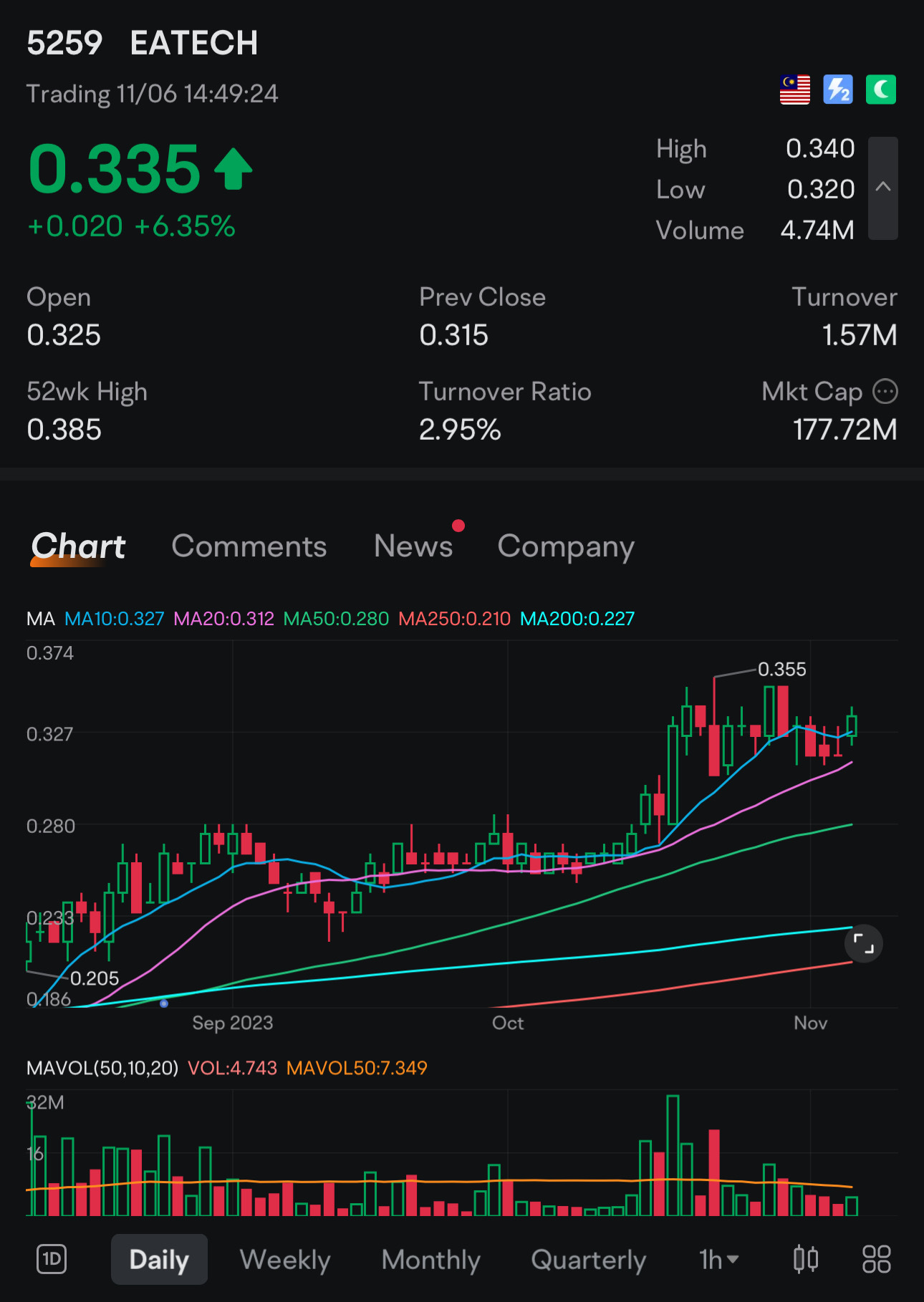Tap the +6.35% change value
924x1302 pixels.
185,226
